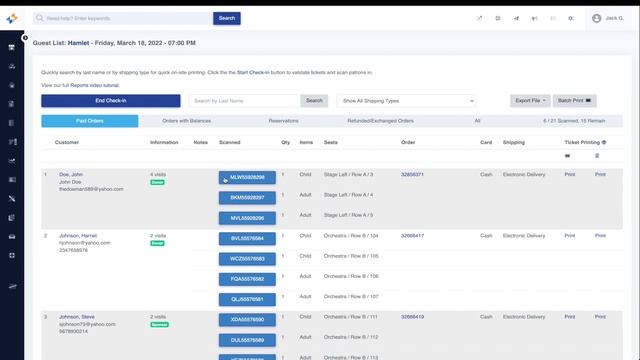Image resolution: width=640 pixels, height=360 pixels.
Task: Open the clipboard icon in the sidebar
Action: (12, 104)
